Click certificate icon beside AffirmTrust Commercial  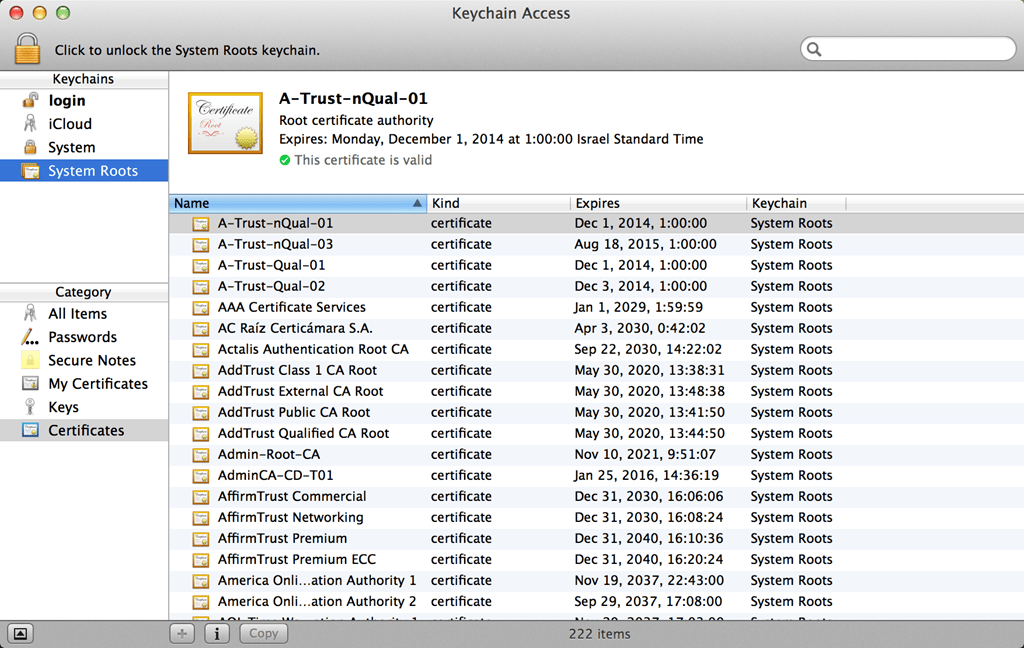200,497
